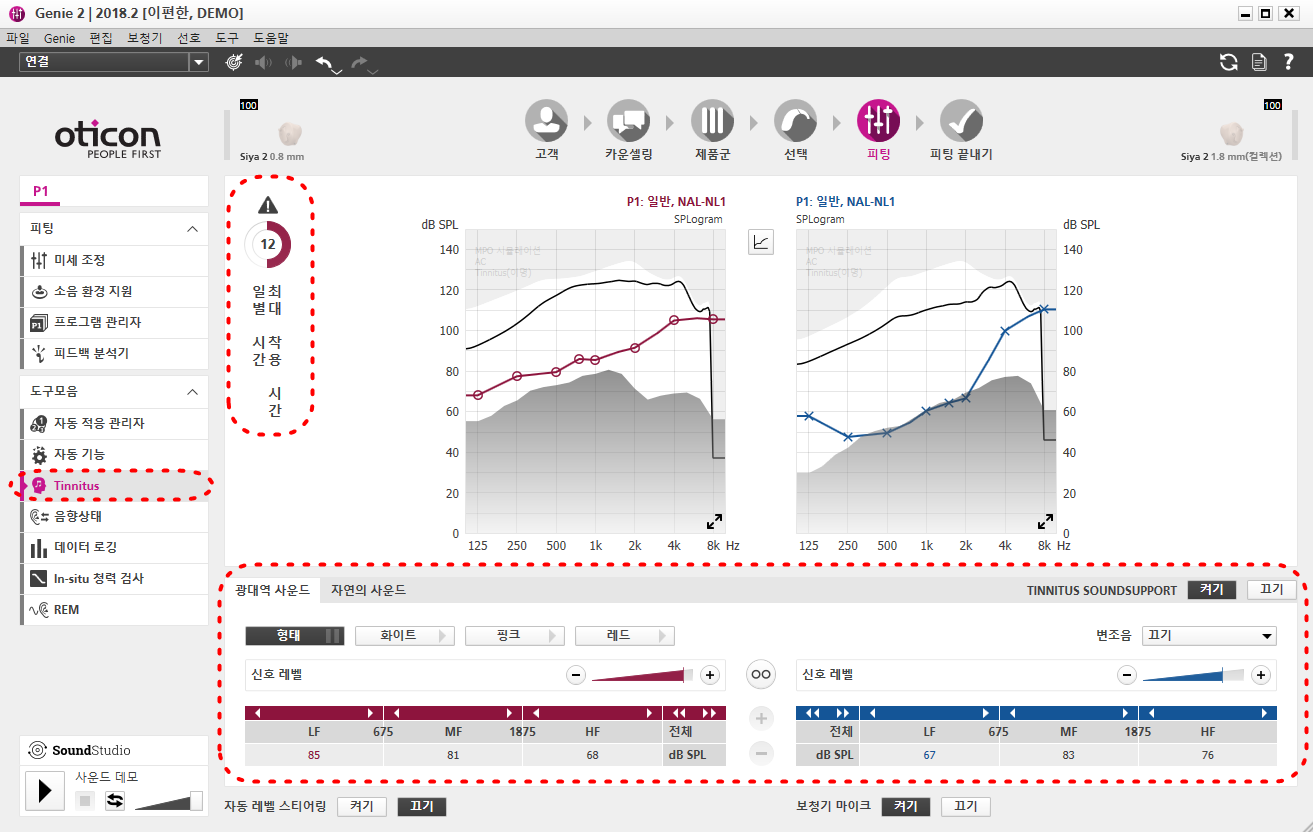The width and height of the screenshot is (1313, 832).
Task: Open the SoundStudio panel header
Action: pyautogui.click(x=114, y=750)
